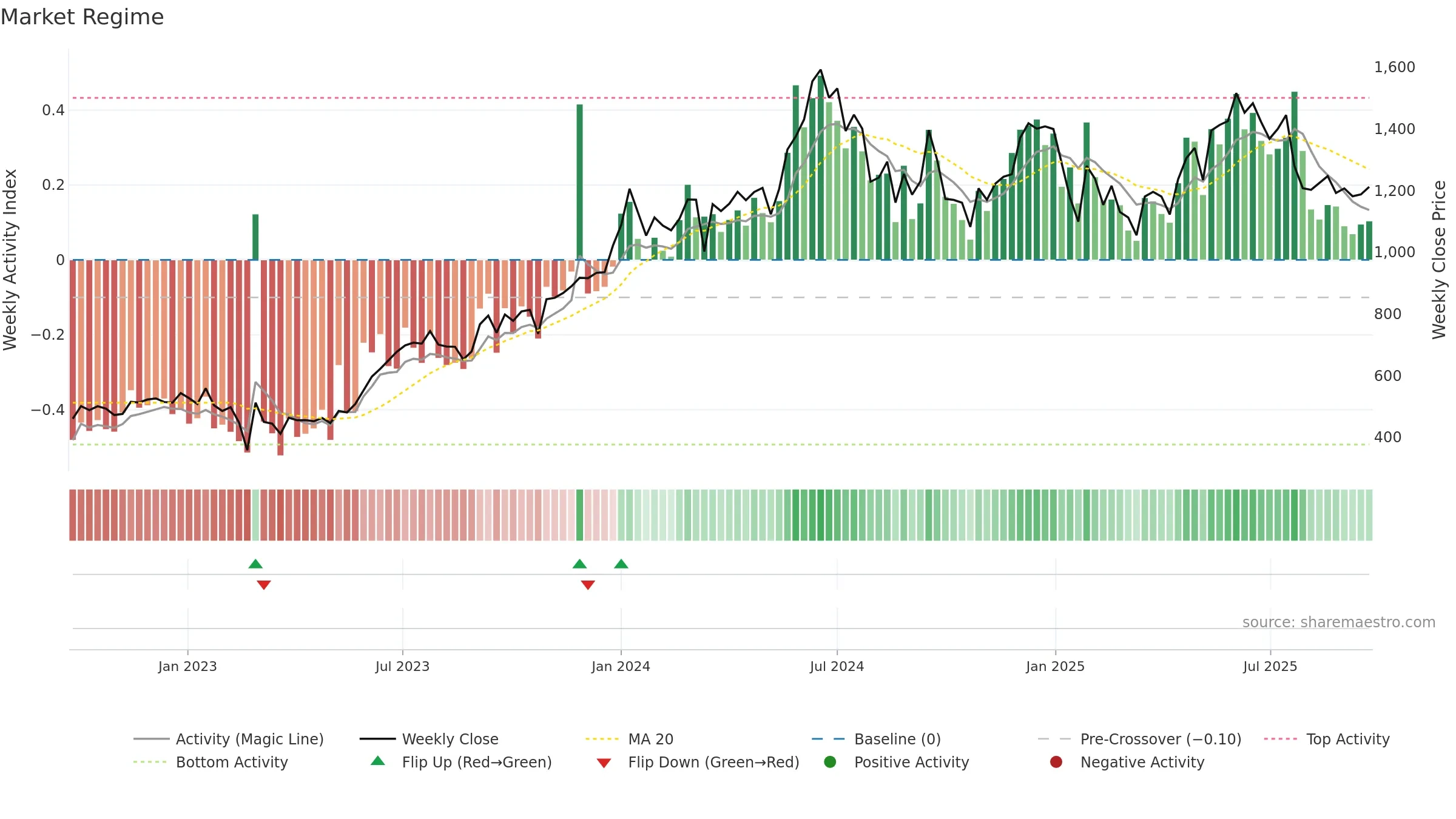Click the 600 price axis tick label
1456x819 pixels.
click(x=1388, y=376)
